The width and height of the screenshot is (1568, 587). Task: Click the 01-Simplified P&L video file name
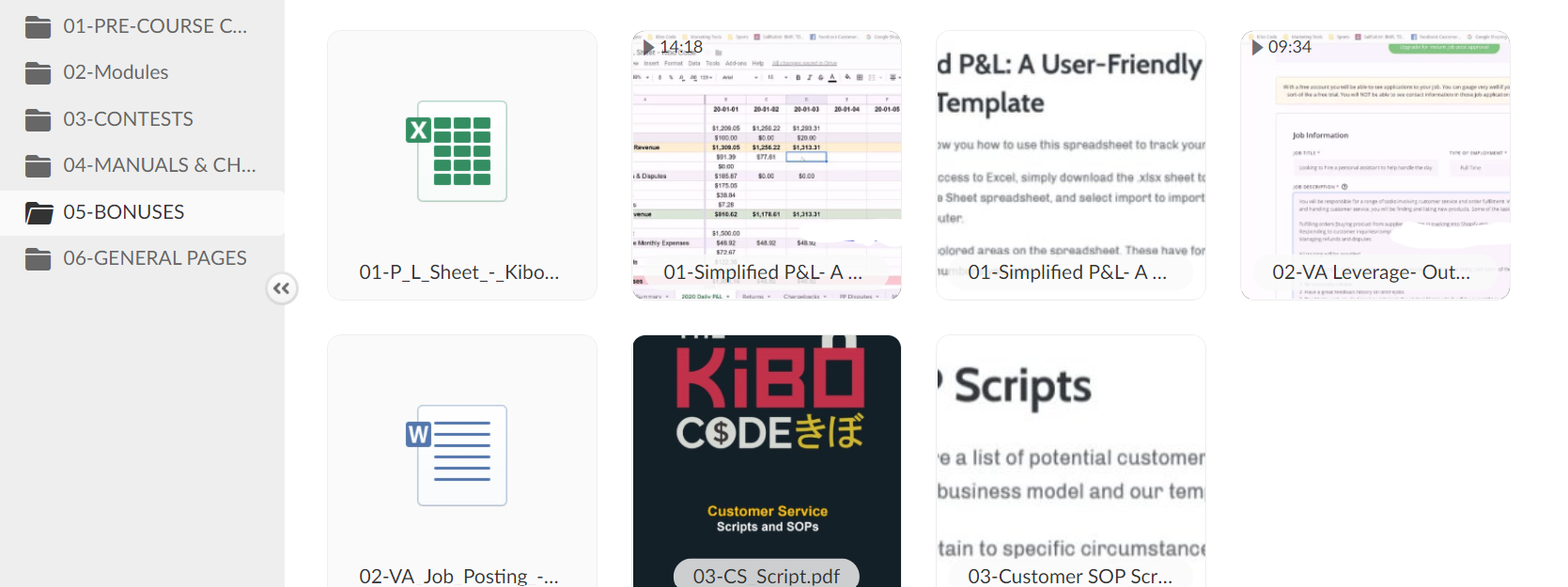(x=763, y=272)
